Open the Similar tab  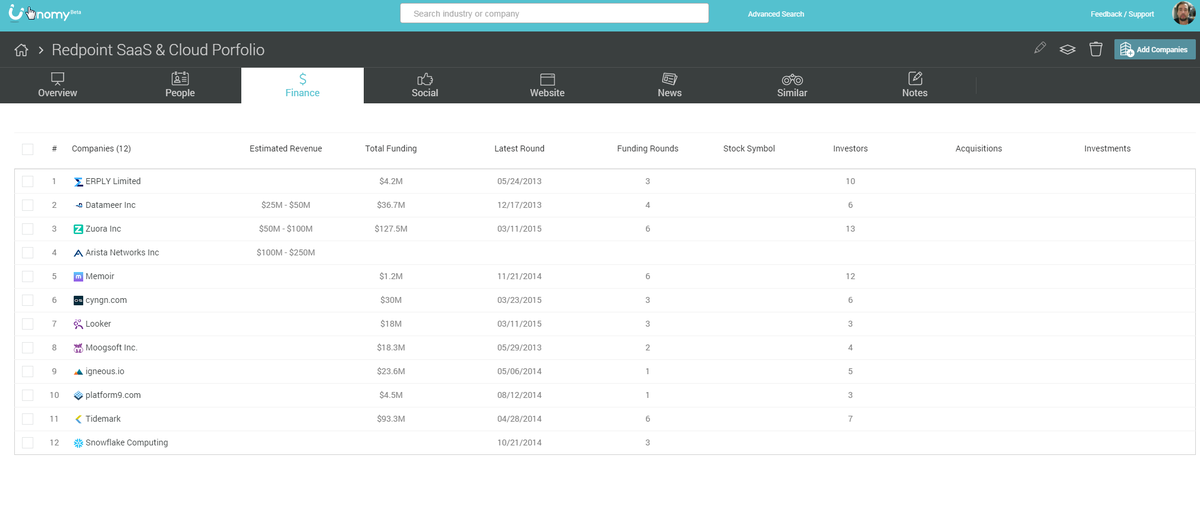coord(792,85)
